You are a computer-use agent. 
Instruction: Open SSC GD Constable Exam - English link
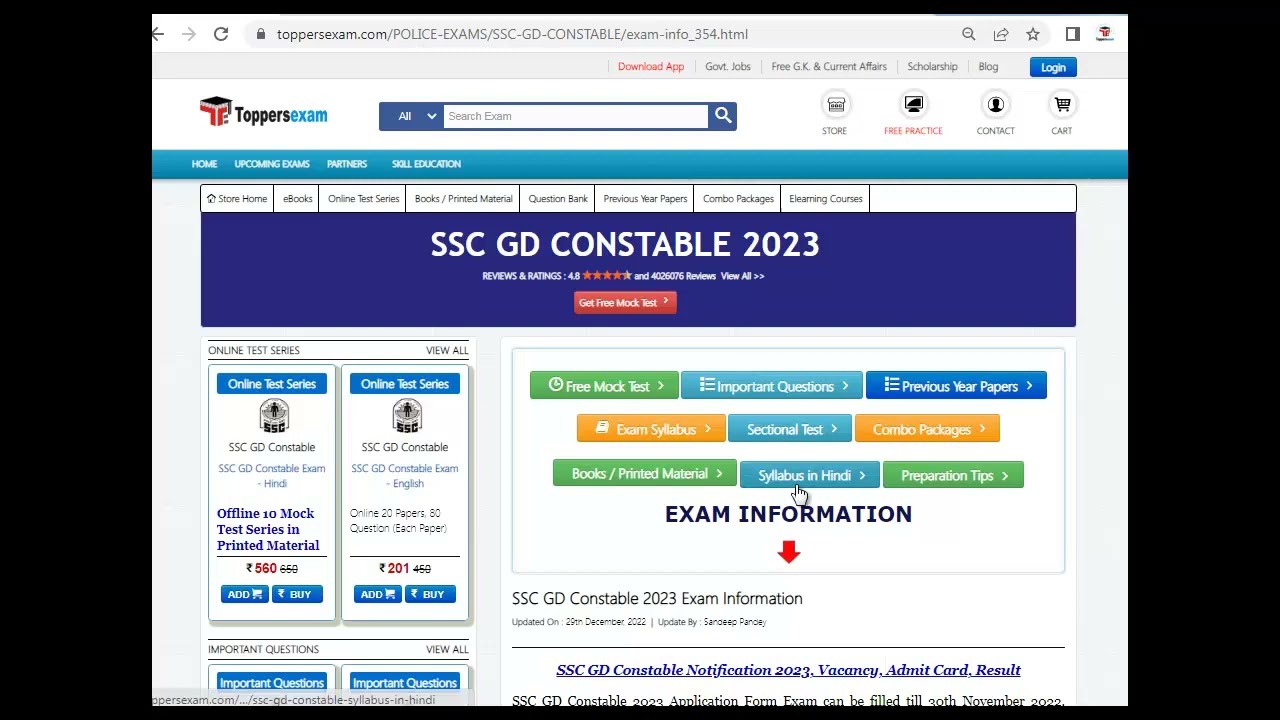click(x=405, y=476)
